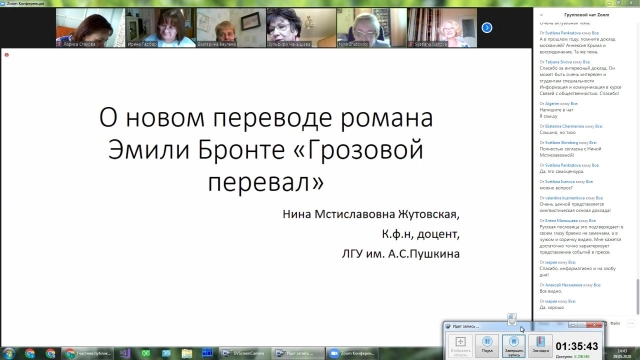Open the Visual Studio taskbar icon
Image resolution: width=640 pixels, height=360 pixels.
point(125,353)
